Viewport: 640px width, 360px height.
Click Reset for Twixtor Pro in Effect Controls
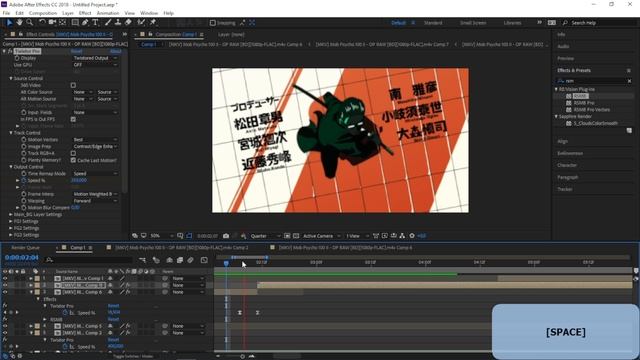click(x=76, y=51)
